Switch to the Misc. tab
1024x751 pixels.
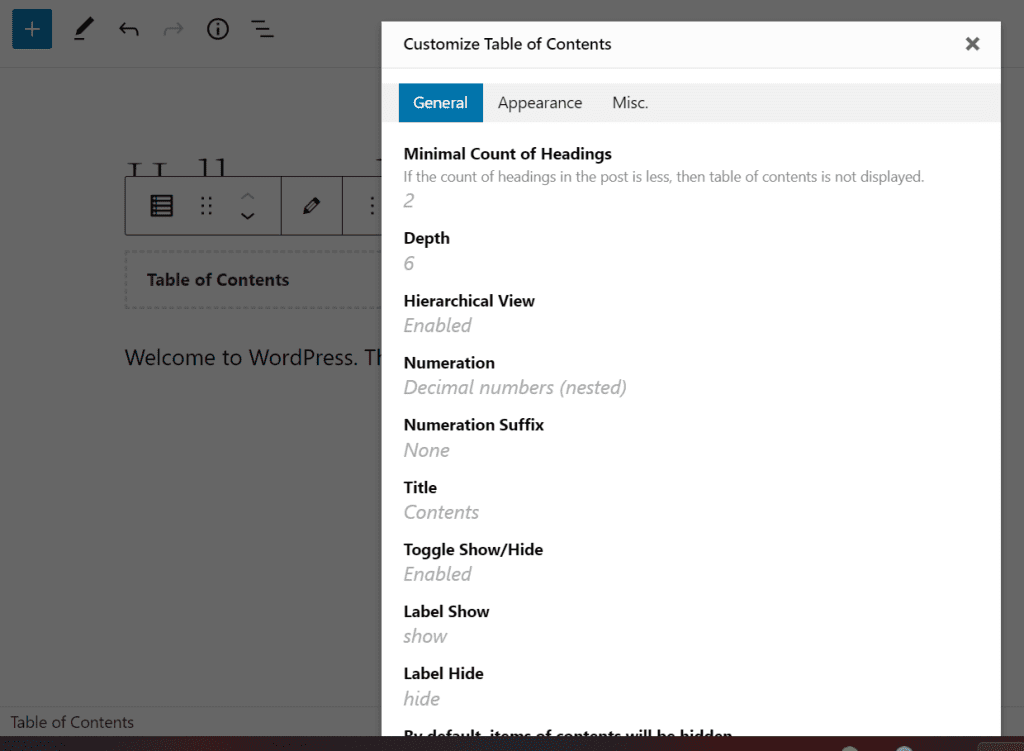(630, 102)
